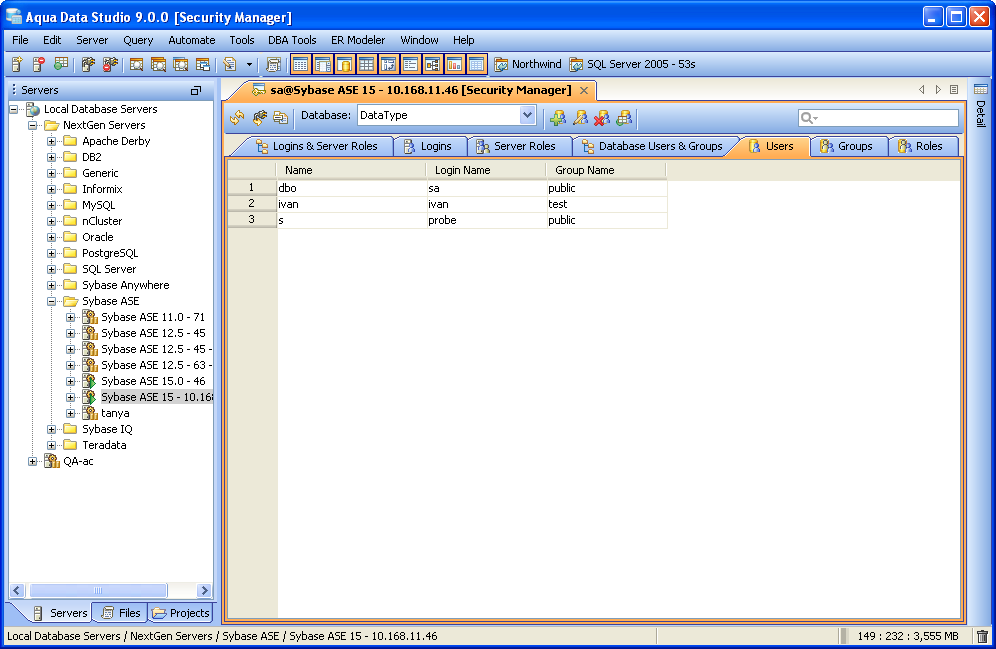This screenshot has width=996, height=649.
Task: Collapse the Local Database Servers tree node
Action: (13, 109)
